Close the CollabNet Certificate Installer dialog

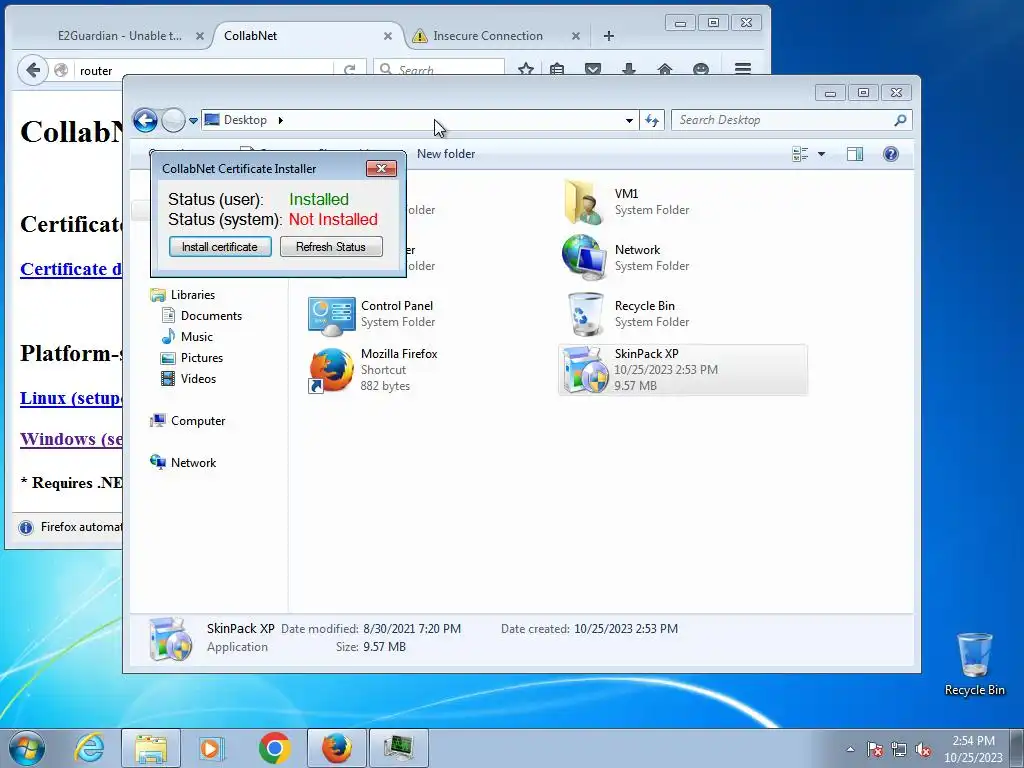pos(381,168)
